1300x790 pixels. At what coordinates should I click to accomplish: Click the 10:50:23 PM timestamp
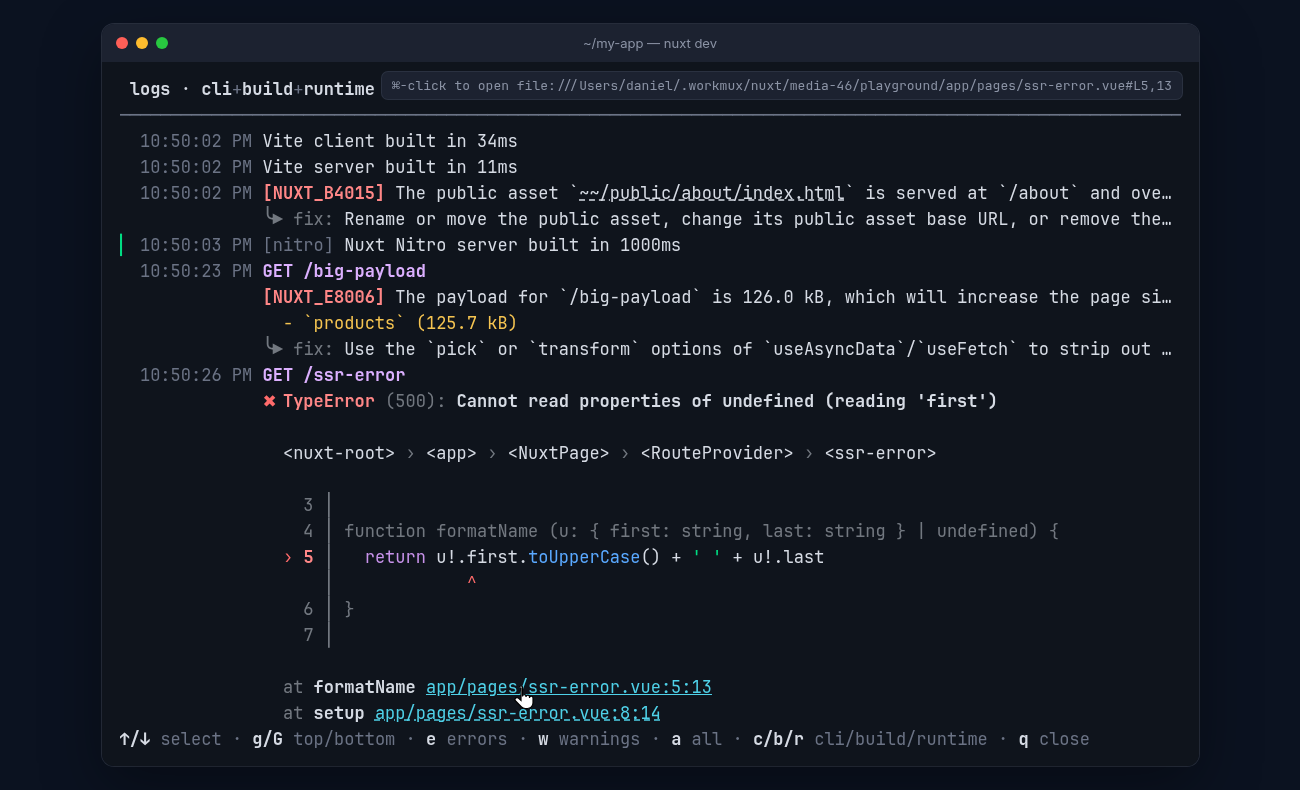196,271
